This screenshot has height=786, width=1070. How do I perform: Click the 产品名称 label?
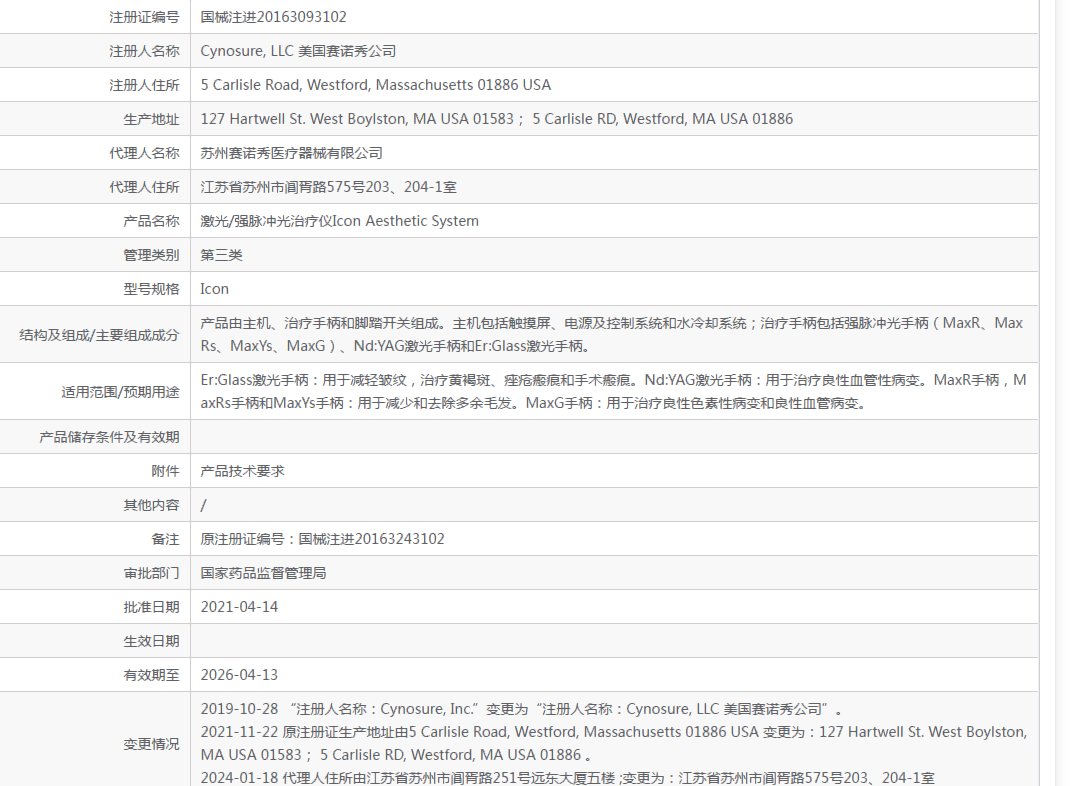(151, 221)
